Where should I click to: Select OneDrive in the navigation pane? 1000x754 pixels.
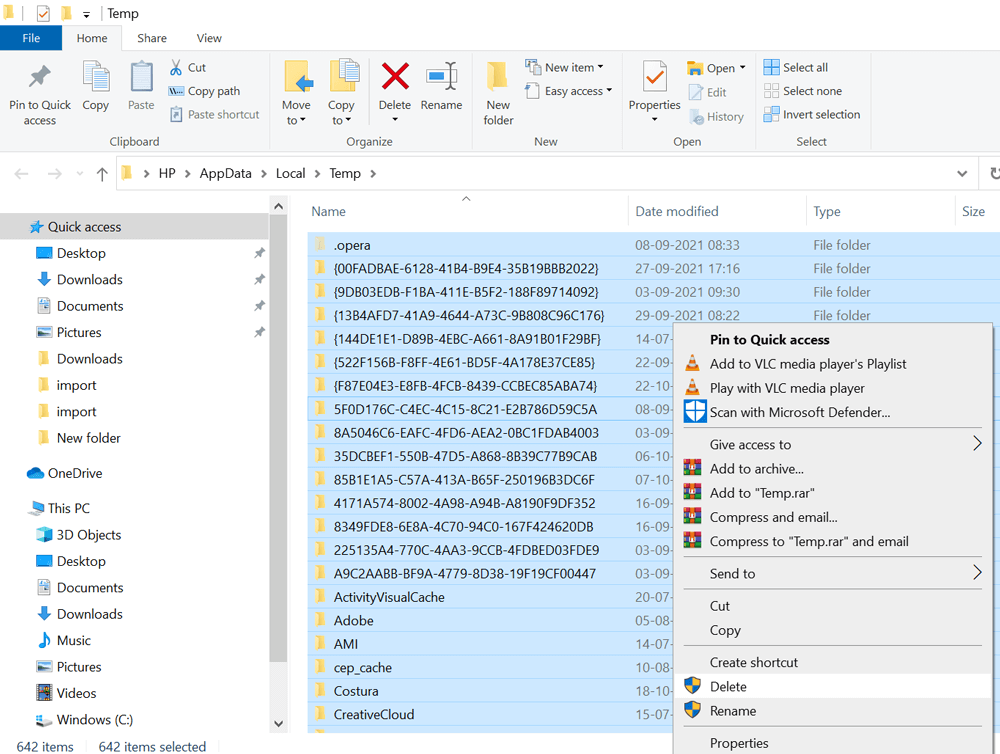click(x=75, y=473)
